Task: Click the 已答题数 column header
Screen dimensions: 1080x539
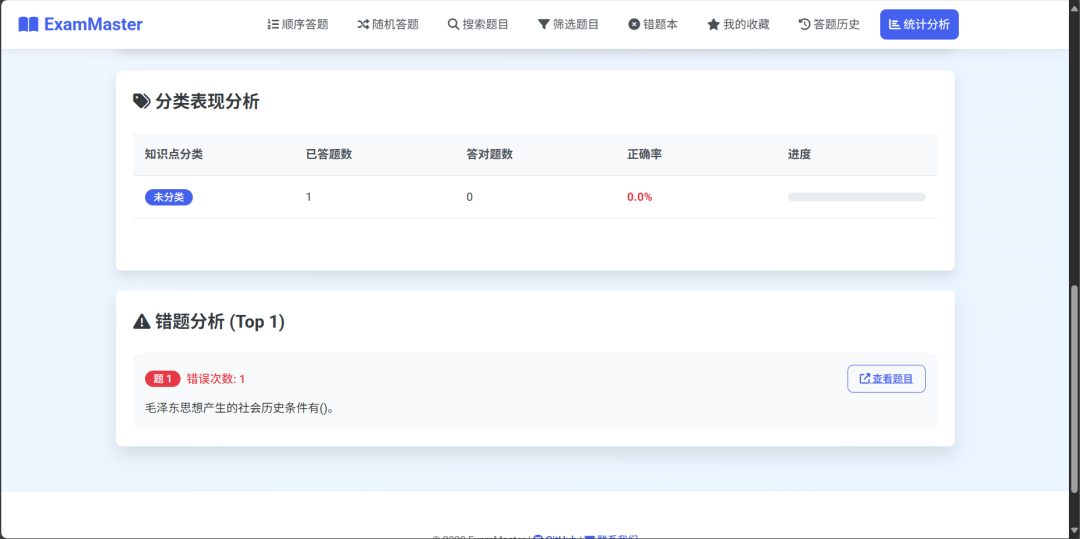Action: tap(329, 154)
